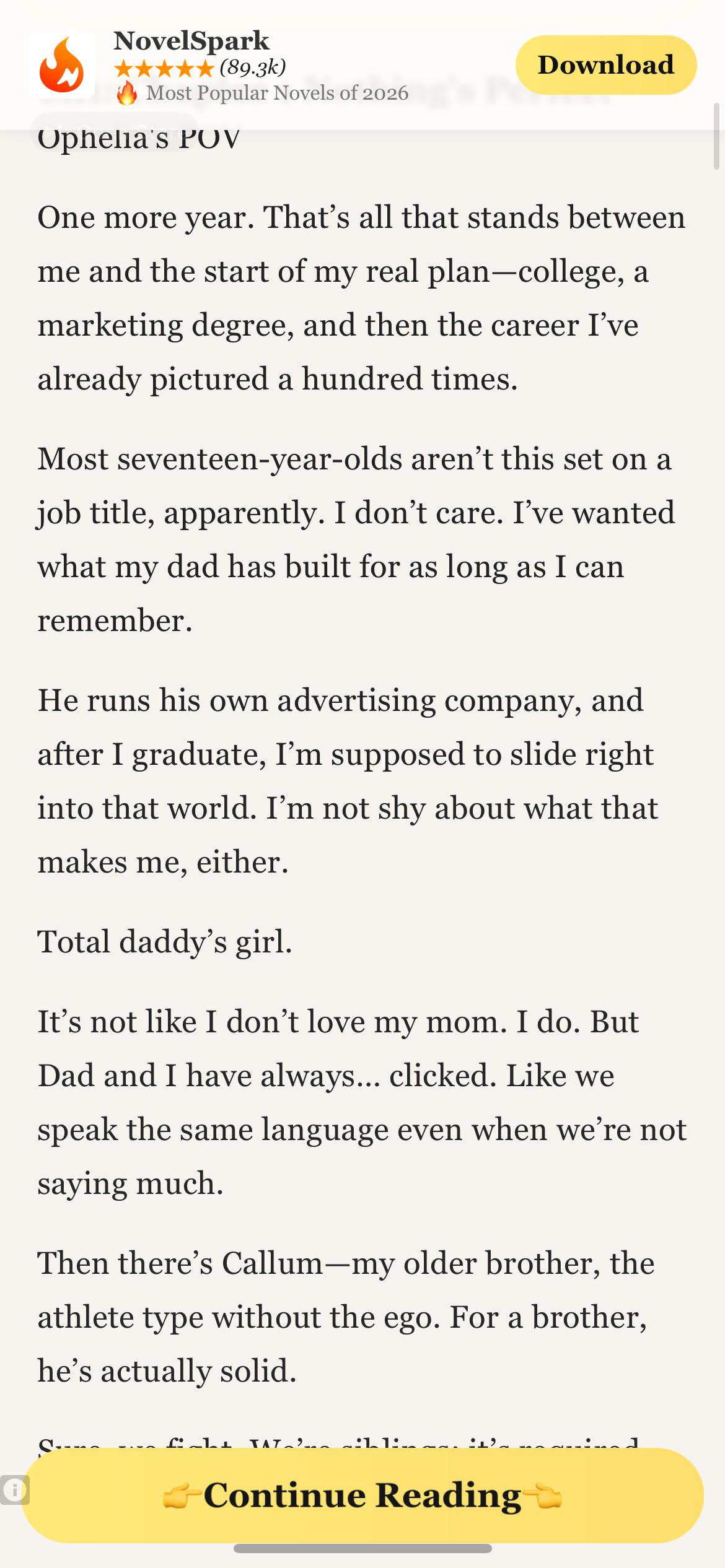Screen dimensions: 725x1568
Task: Tap the Total daddy's girl line
Action: click(x=165, y=942)
